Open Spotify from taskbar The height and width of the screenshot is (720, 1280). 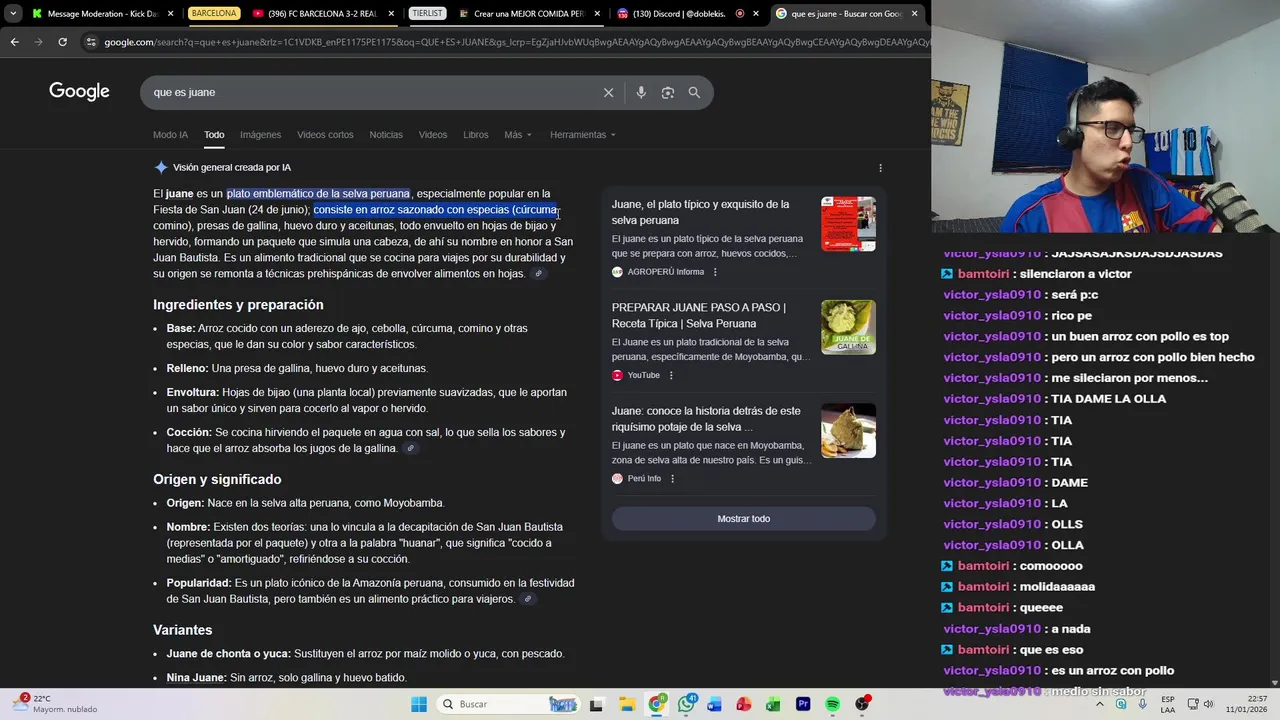click(832, 704)
